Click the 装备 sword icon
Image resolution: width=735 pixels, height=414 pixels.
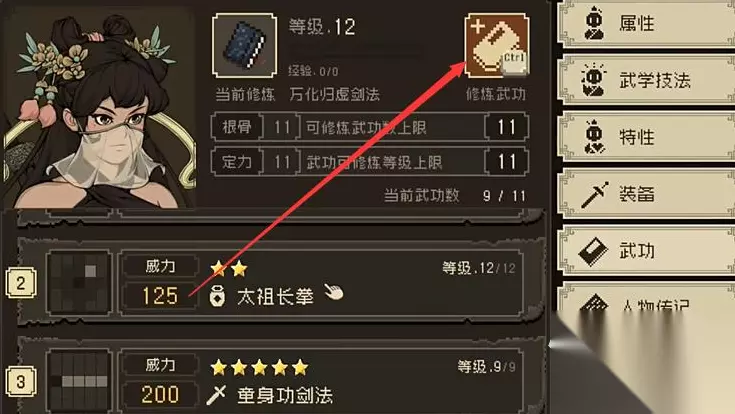pyautogui.click(x=594, y=194)
